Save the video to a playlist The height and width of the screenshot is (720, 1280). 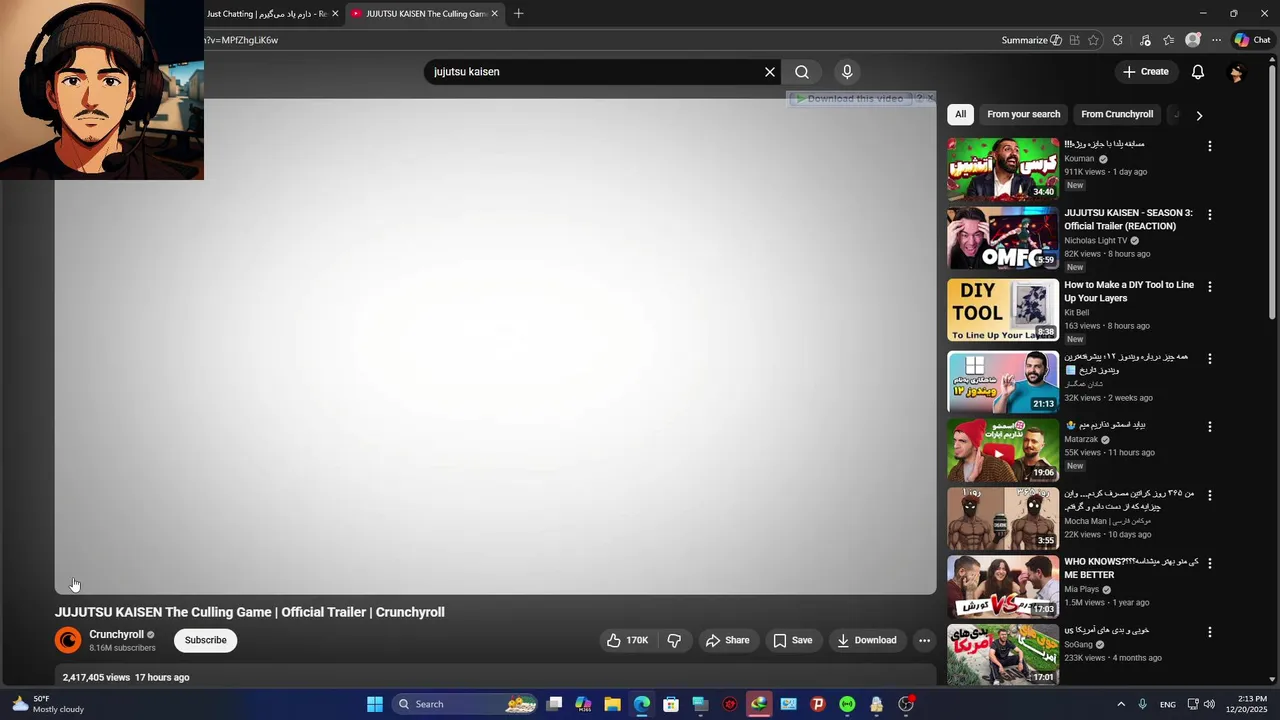[x=792, y=640]
